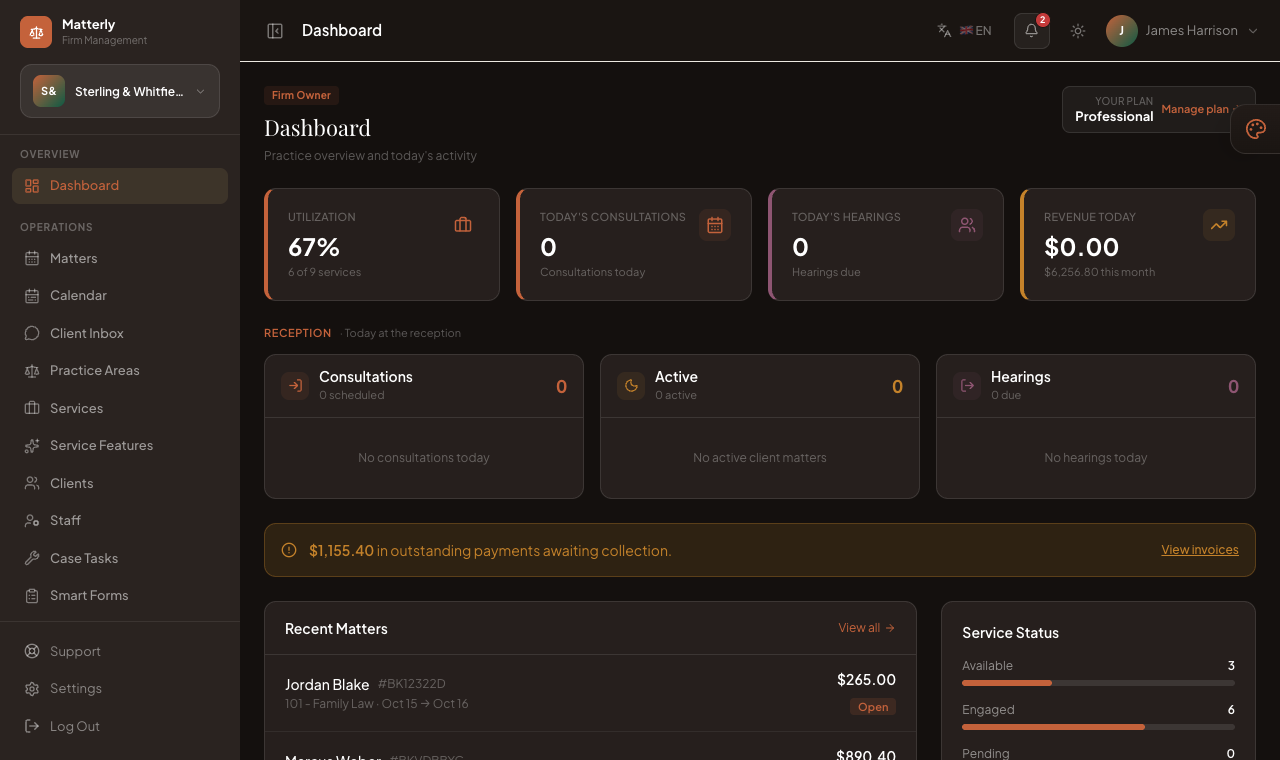Click the Matterly scales logo icon
Screen dimensions: 1280x760
tap(36, 32)
